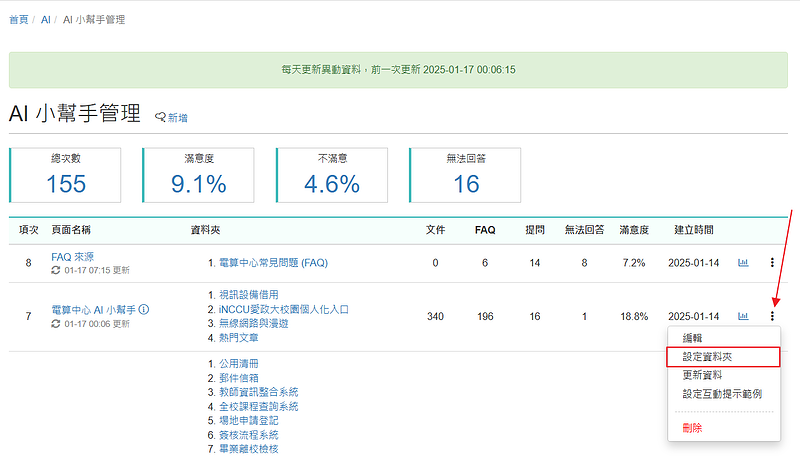800x457 pixels.
Task: Click refresh icon under FAQ 來源
Action: (57, 271)
